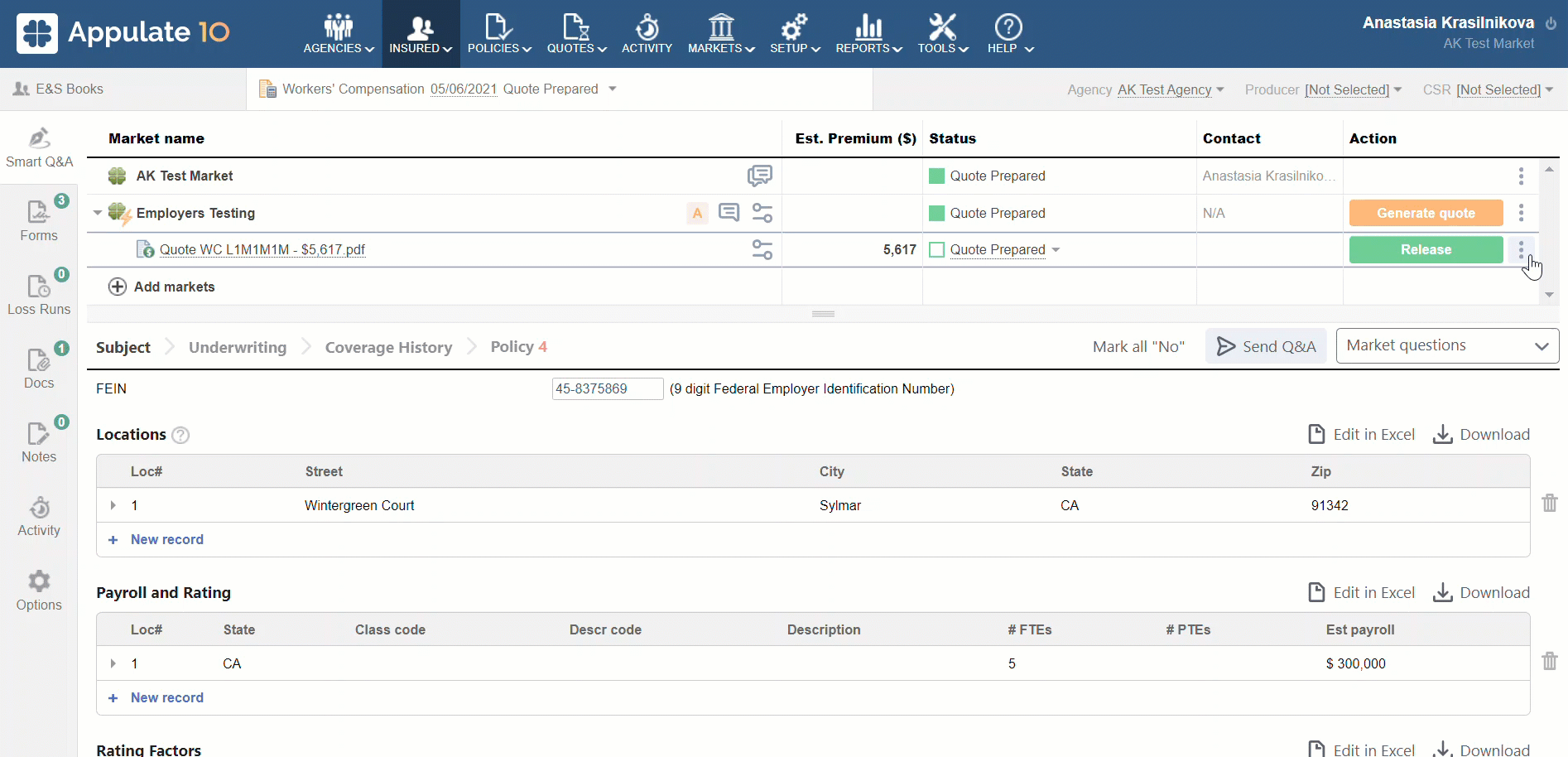1568x757 pixels.
Task: Click Mark all "No"
Action: tap(1138, 346)
